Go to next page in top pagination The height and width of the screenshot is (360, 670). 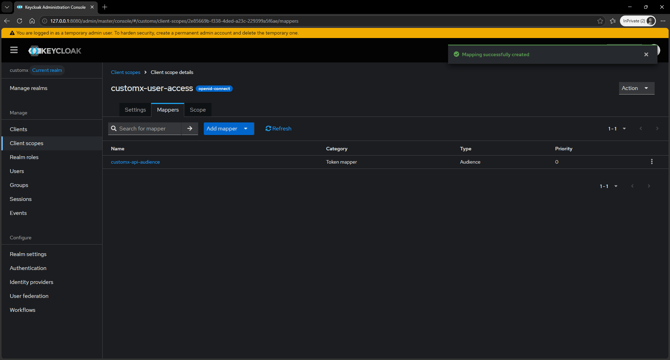(x=657, y=129)
